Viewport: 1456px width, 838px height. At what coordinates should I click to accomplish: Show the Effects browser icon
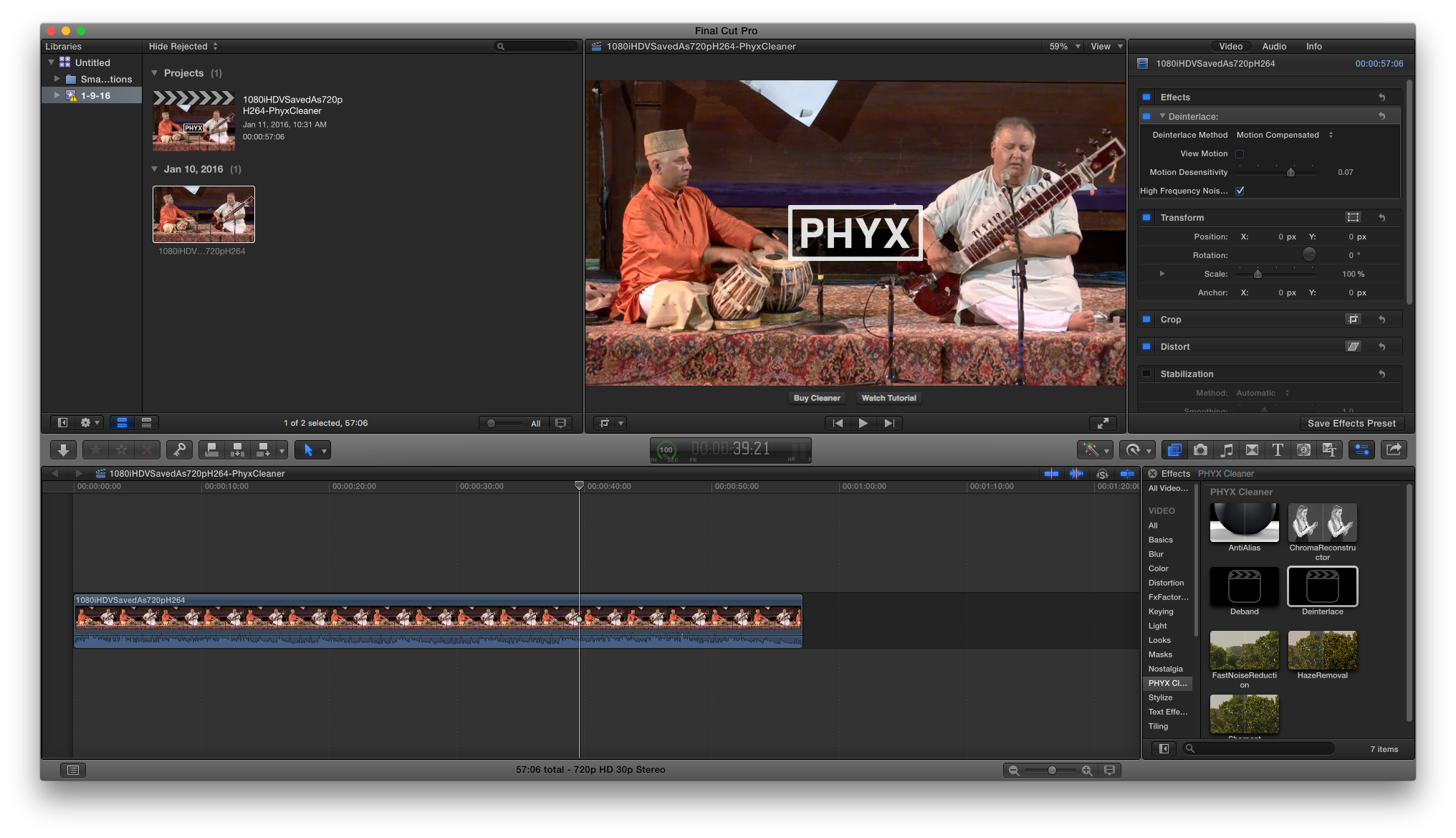1174,449
